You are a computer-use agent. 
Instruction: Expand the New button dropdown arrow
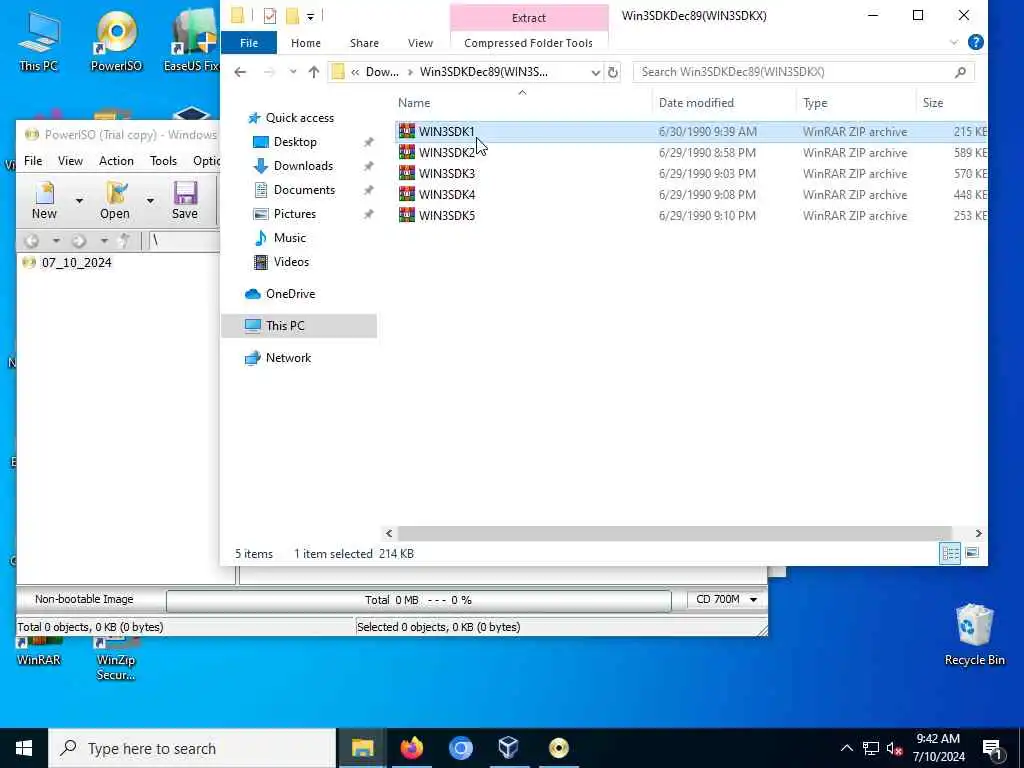click(79, 200)
